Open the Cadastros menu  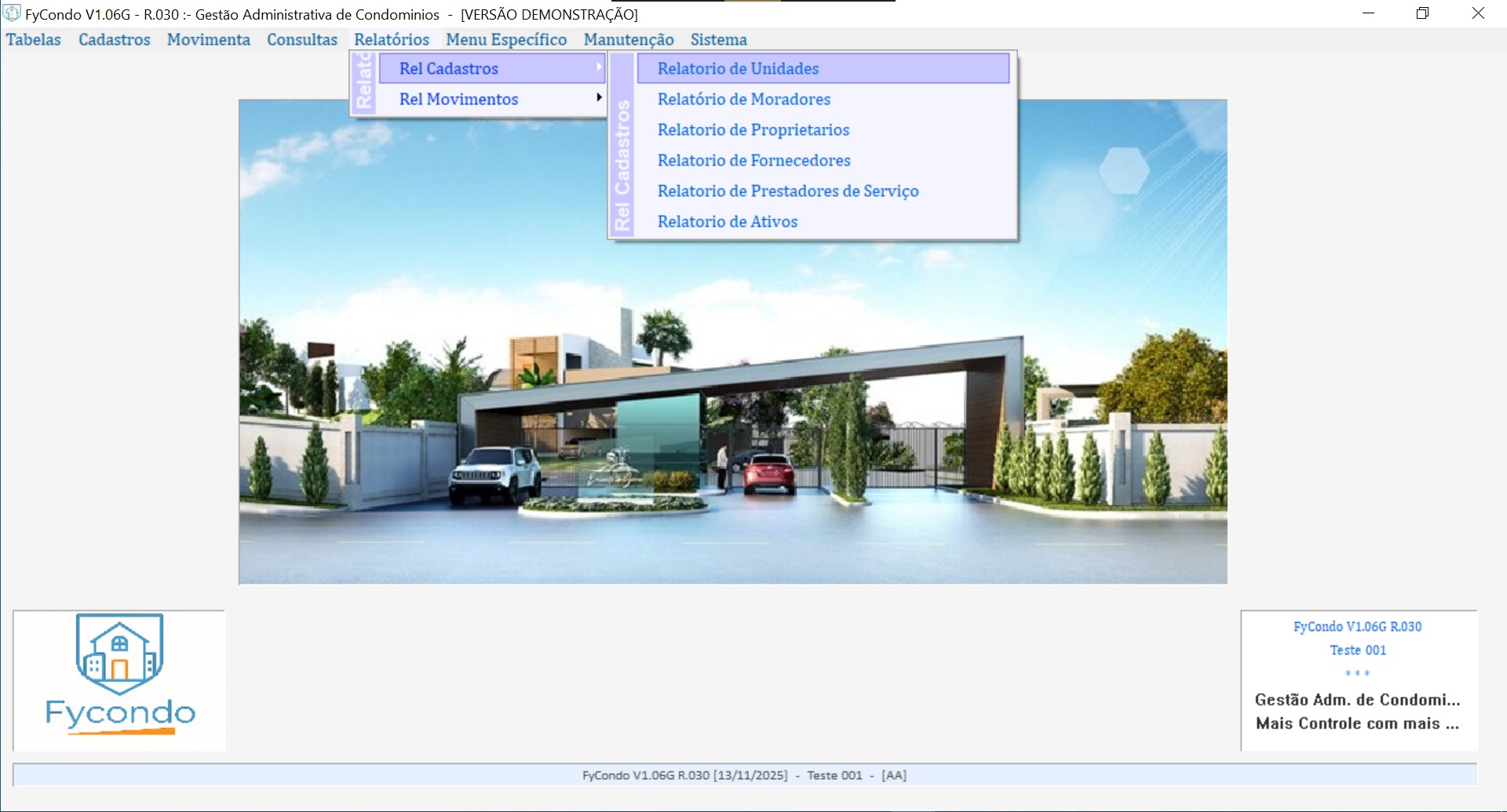tap(114, 39)
